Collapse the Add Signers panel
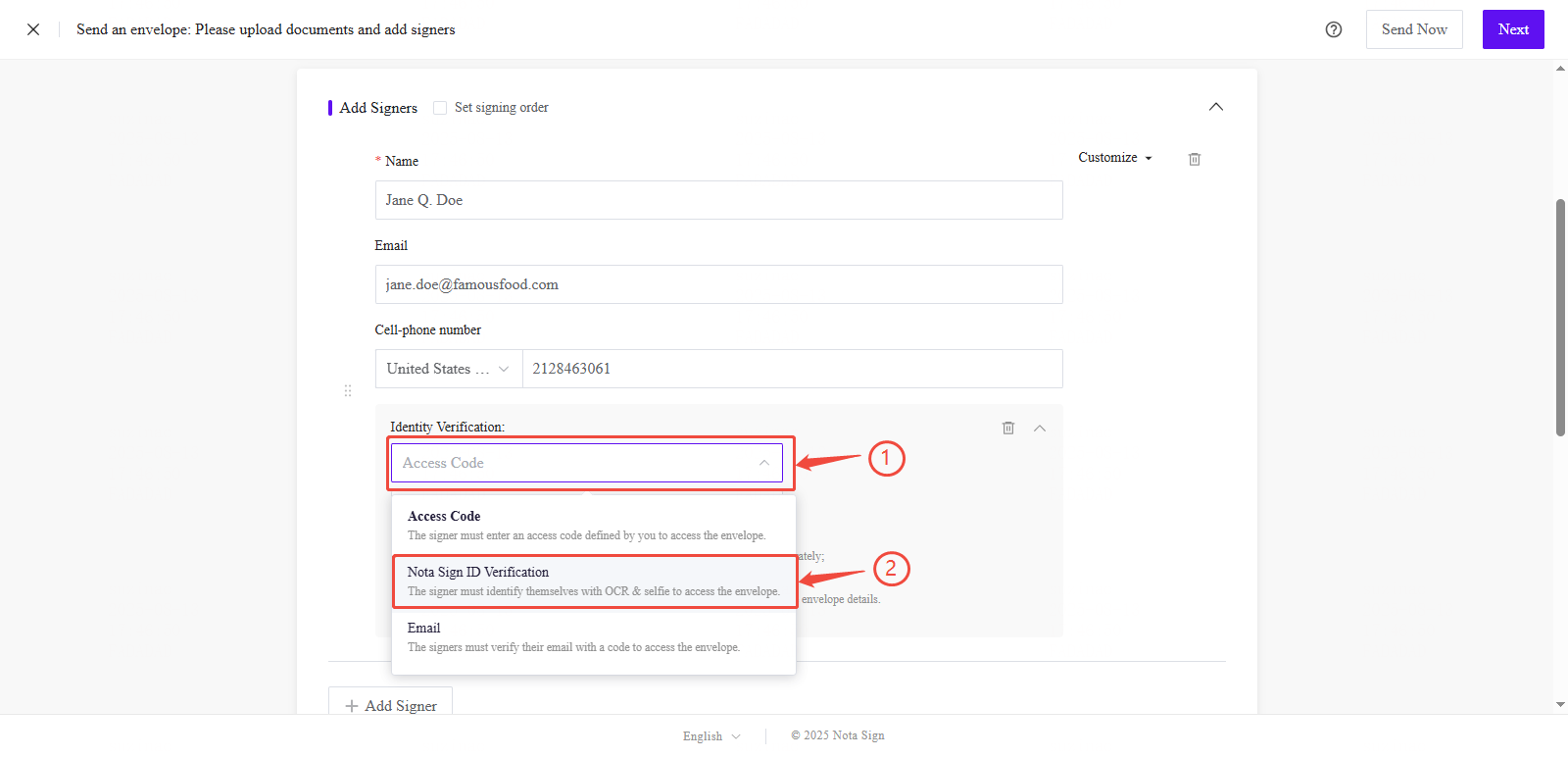 pyautogui.click(x=1215, y=107)
